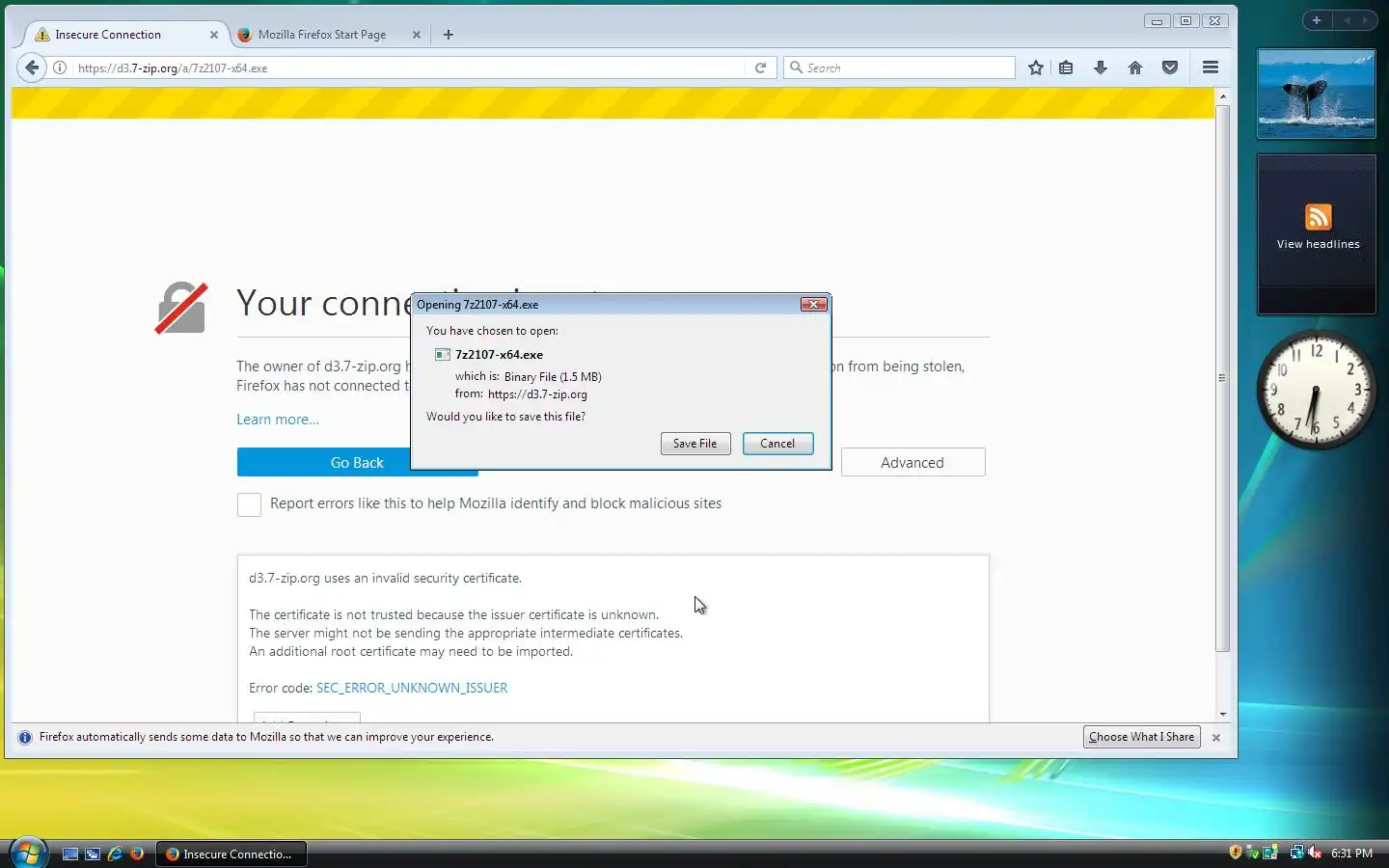The image size is (1389, 868).
Task: Launch Internet Explorer from quick launch
Action: [x=115, y=854]
